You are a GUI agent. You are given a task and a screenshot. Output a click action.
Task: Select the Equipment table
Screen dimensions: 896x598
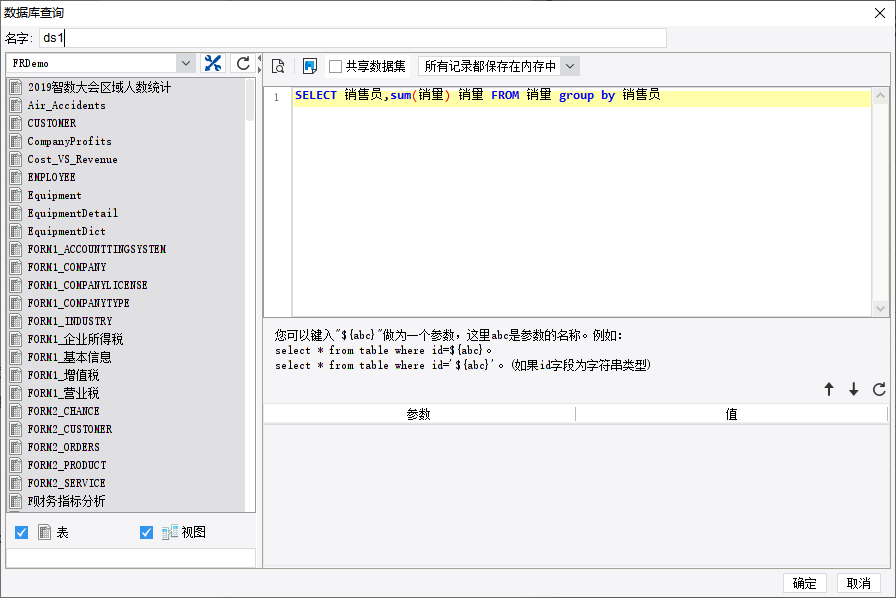pos(54,195)
